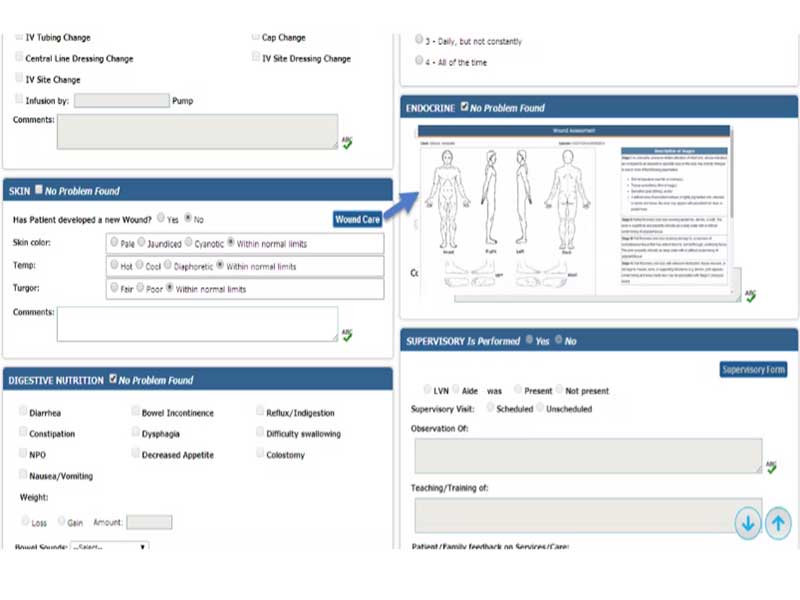Select Within normal limits for Turgor

point(170,287)
